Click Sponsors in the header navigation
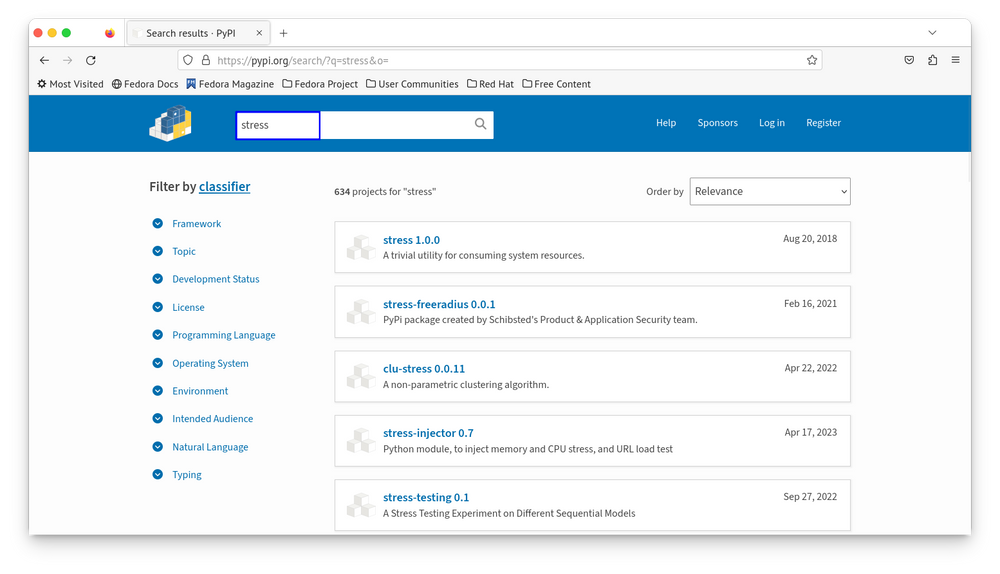The height and width of the screenshot is (574, 1000). click(x=717, y=123)
